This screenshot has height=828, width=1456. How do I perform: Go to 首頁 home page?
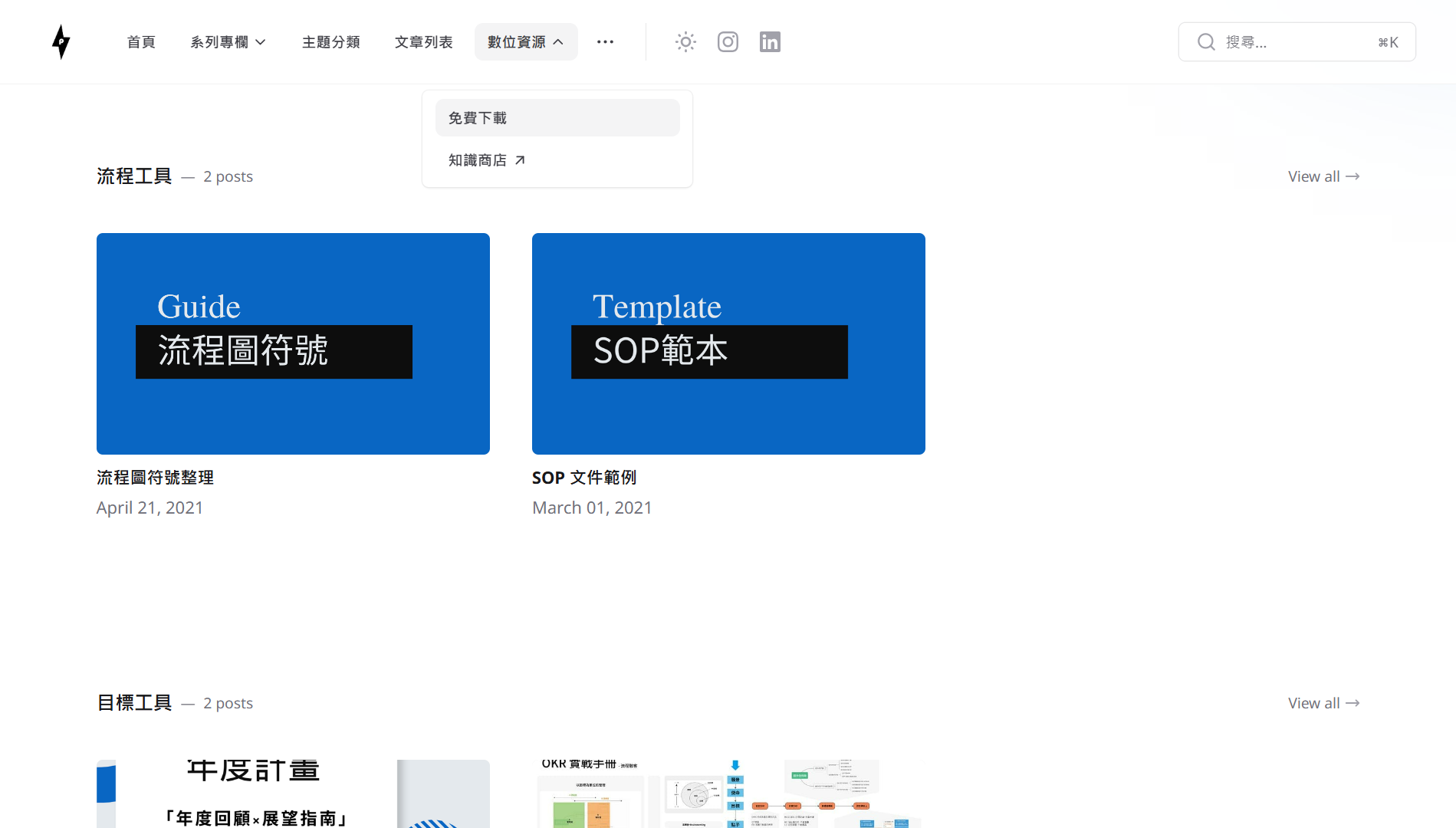click(x=141, y=42)
